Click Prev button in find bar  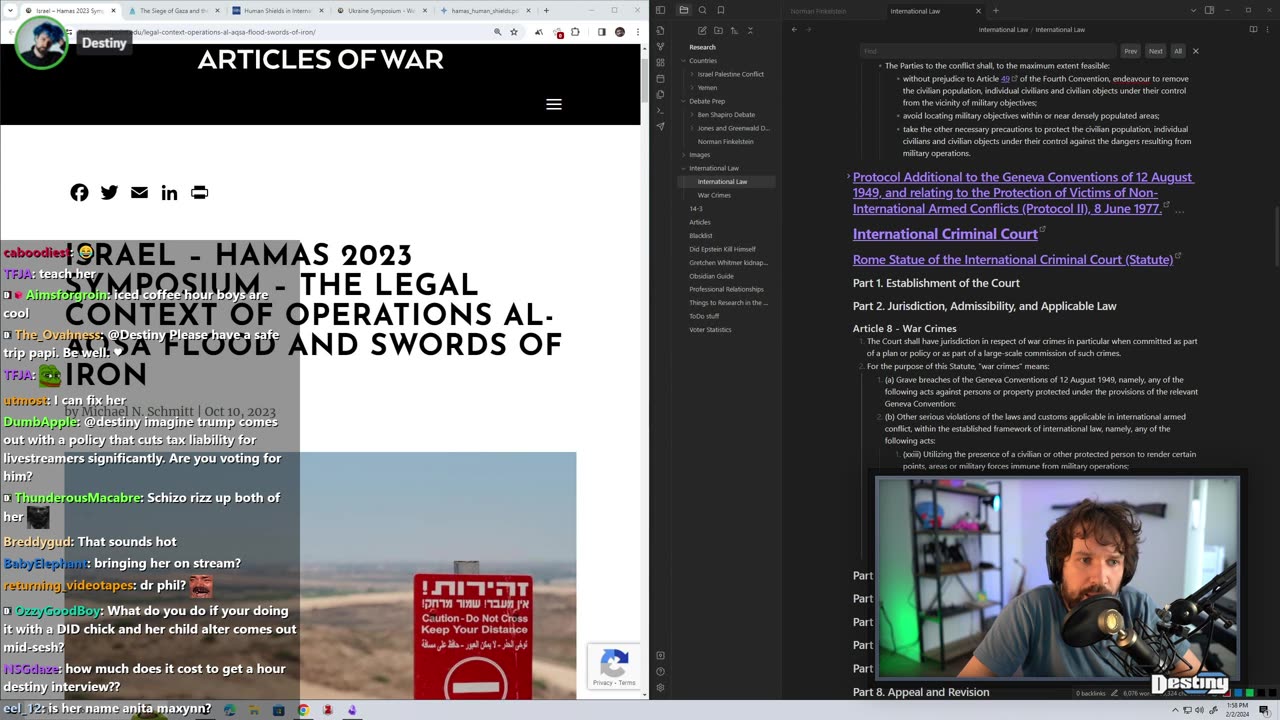[1130, 51]
